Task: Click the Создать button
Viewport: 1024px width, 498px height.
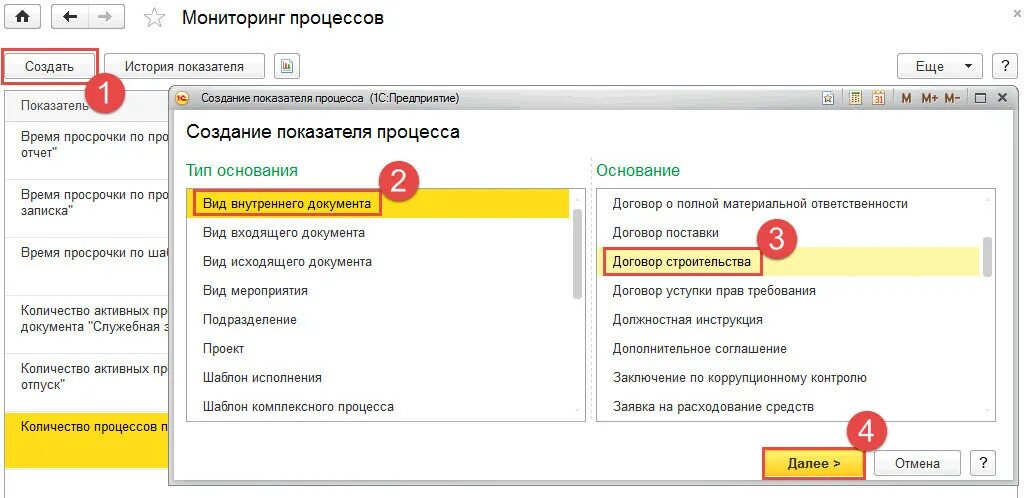Action: pos(50,66)
